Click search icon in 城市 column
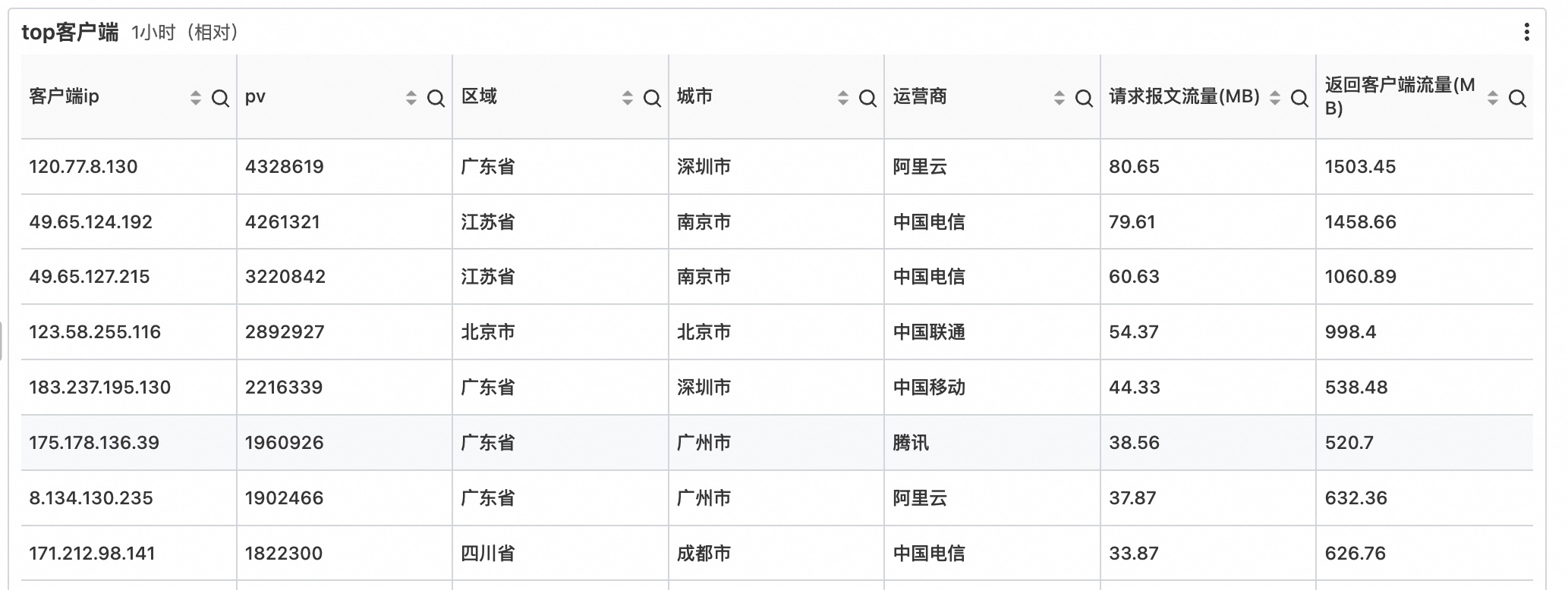This screenshot has height=590, width=1568. click(x=867, y=98)
